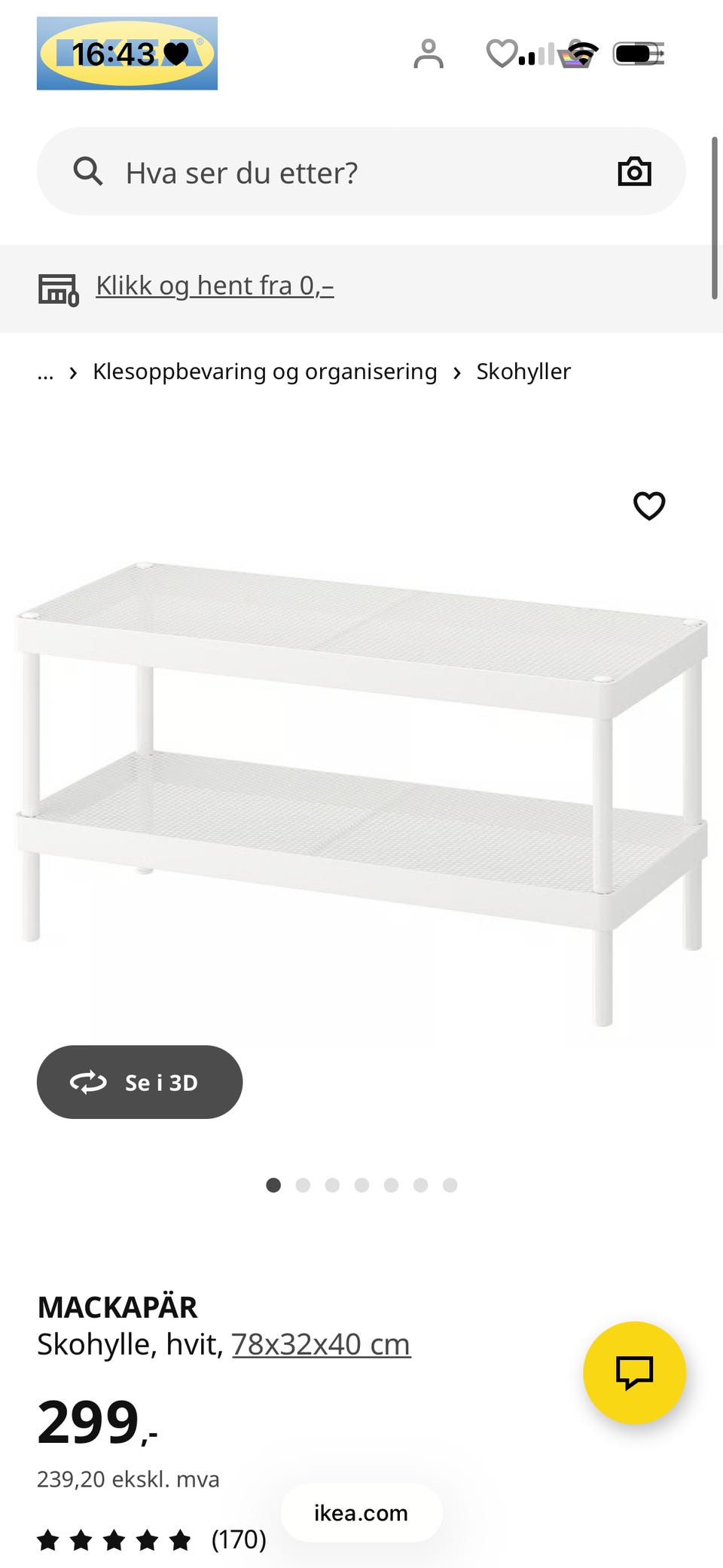The image size is (723, 1568).
Task: Open camera visual search icon
Action: pyautogui.click(x=634, y=172)
